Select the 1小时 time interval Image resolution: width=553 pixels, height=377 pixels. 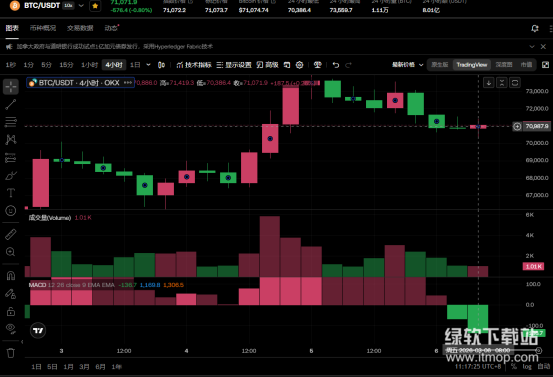tap(89, 65)
